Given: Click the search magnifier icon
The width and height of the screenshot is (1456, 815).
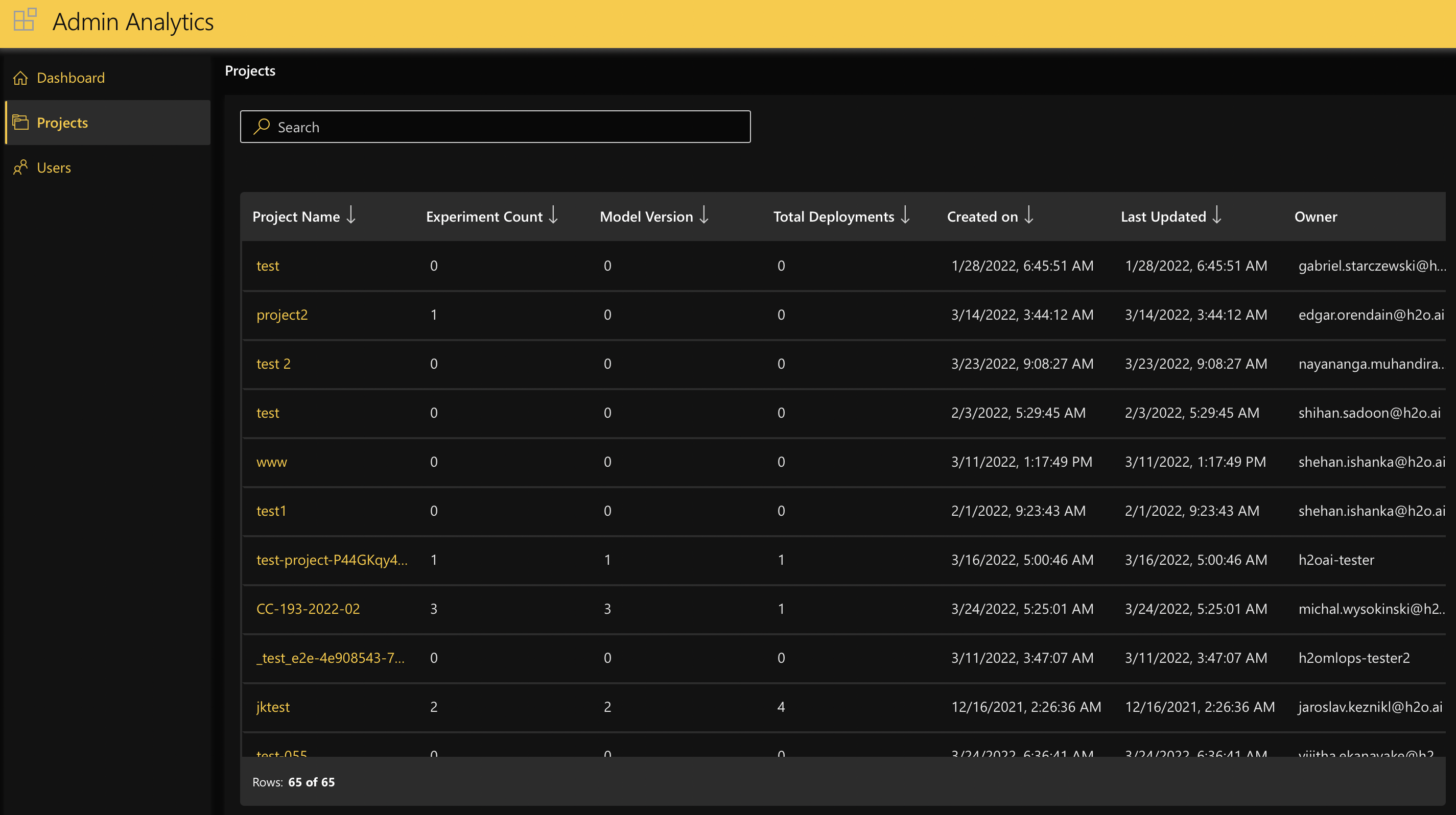Looking at the screenshot, I should pyautogui.click(x=261, y=127).
